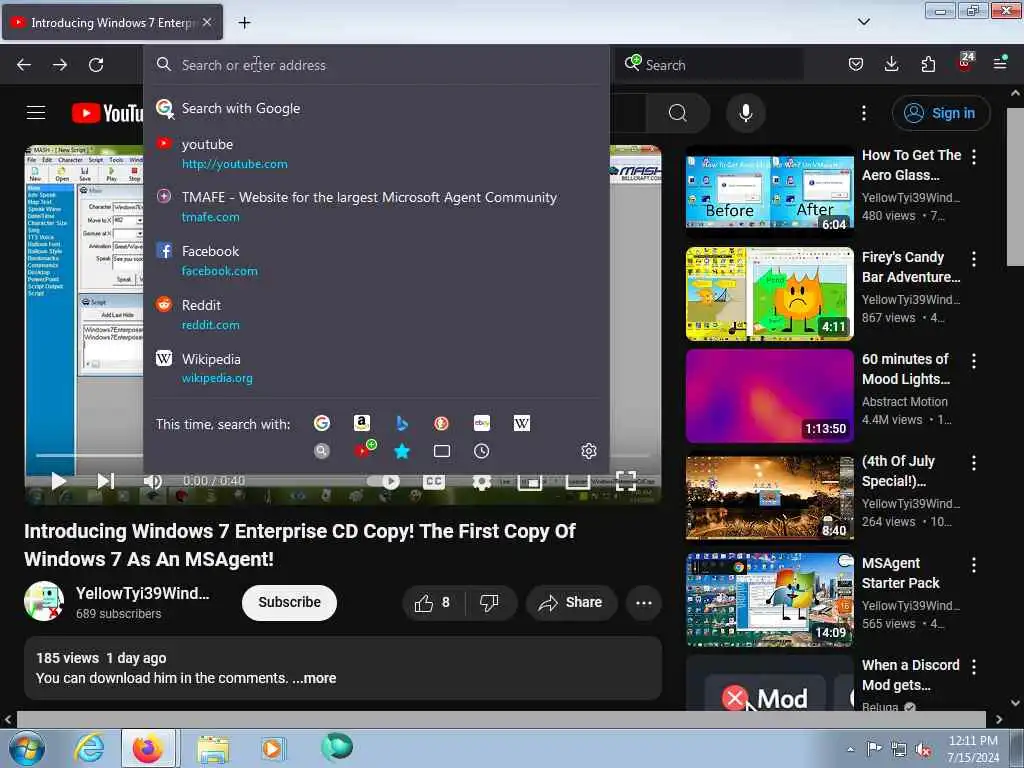Toggle the autoplay switch
The width and height of the screenshot is (1024, 768).
click(383, 481)
